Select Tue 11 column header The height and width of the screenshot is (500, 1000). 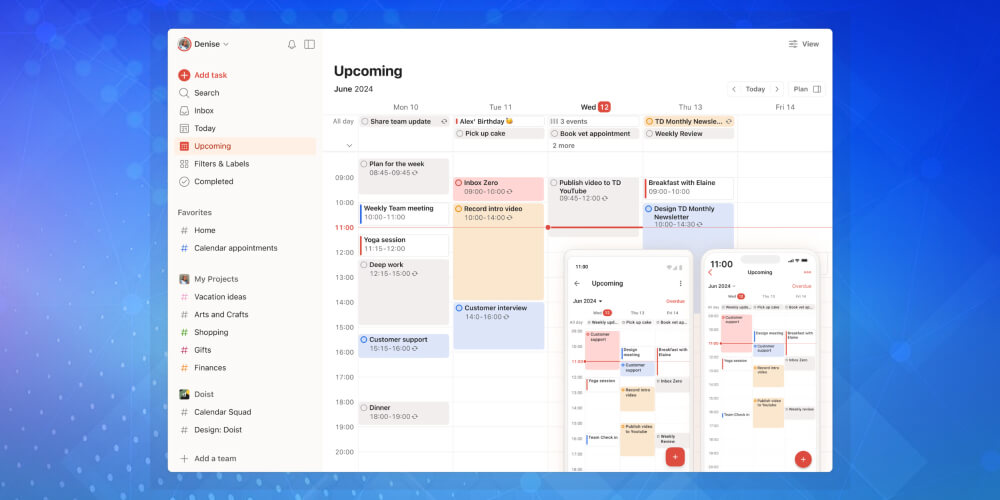coord(500,107)
